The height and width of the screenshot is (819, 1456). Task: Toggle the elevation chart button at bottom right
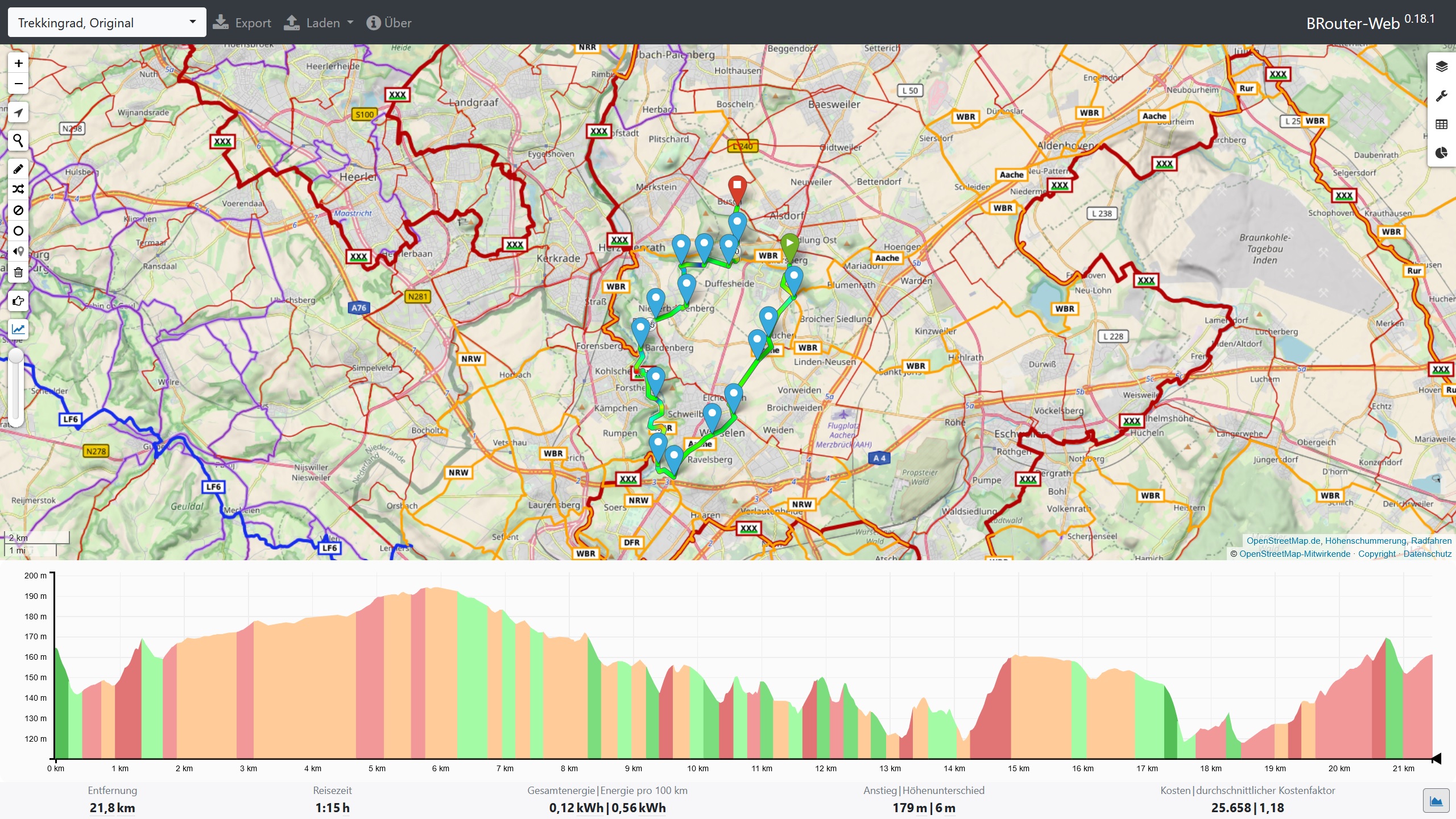[x=1436, y=801]
